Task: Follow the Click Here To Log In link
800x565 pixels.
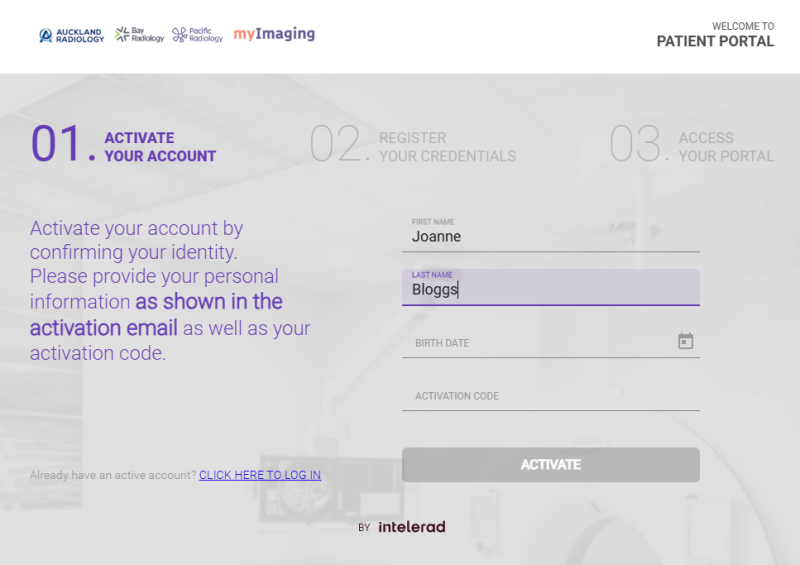Action: pos(260,475)
